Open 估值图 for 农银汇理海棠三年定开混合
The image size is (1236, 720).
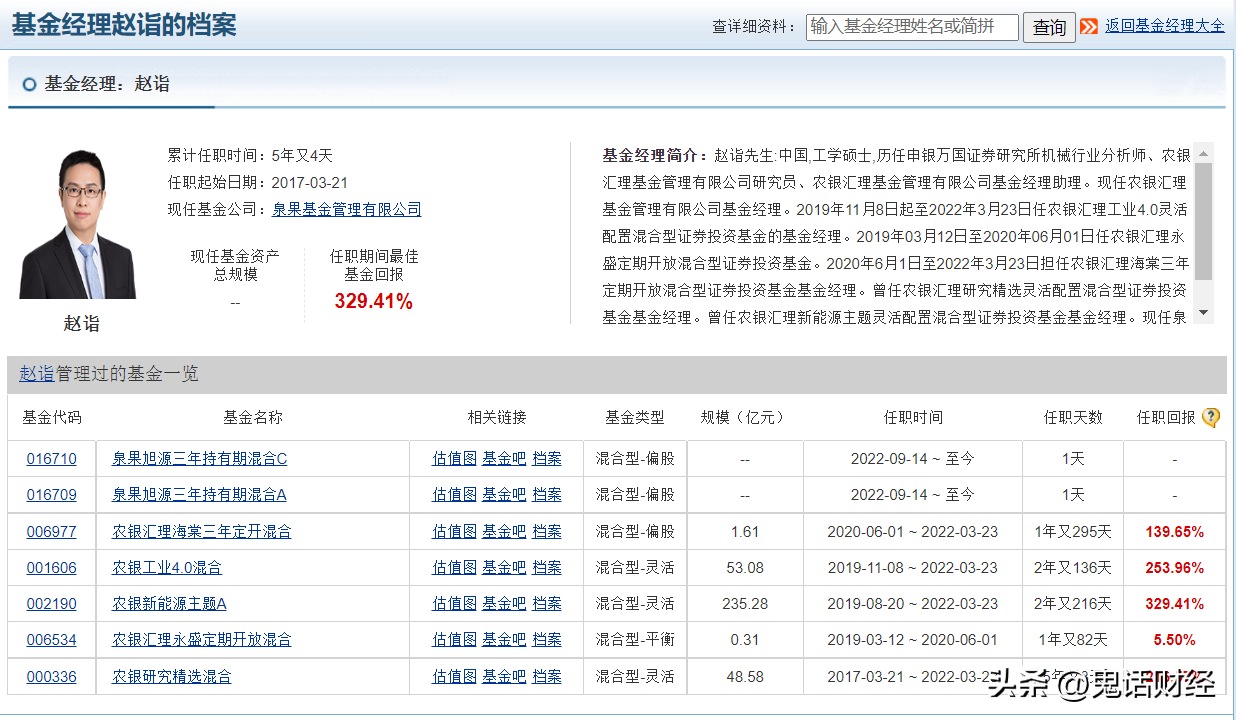pos(454,532)
